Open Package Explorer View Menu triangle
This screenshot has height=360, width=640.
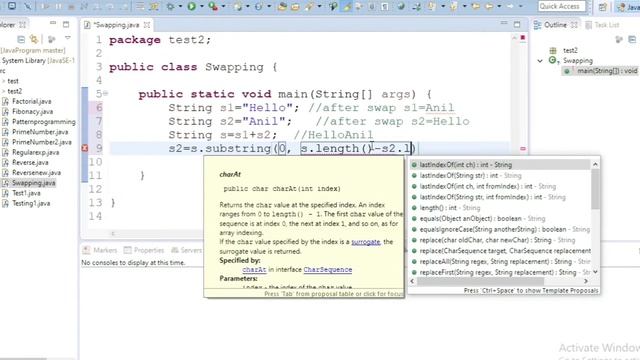(68, 38)
